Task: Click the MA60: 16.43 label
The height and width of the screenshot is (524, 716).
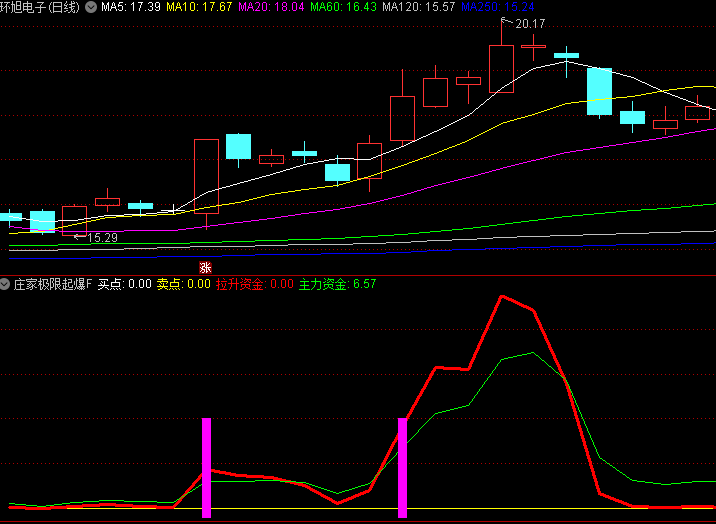Action: point(343,7)
